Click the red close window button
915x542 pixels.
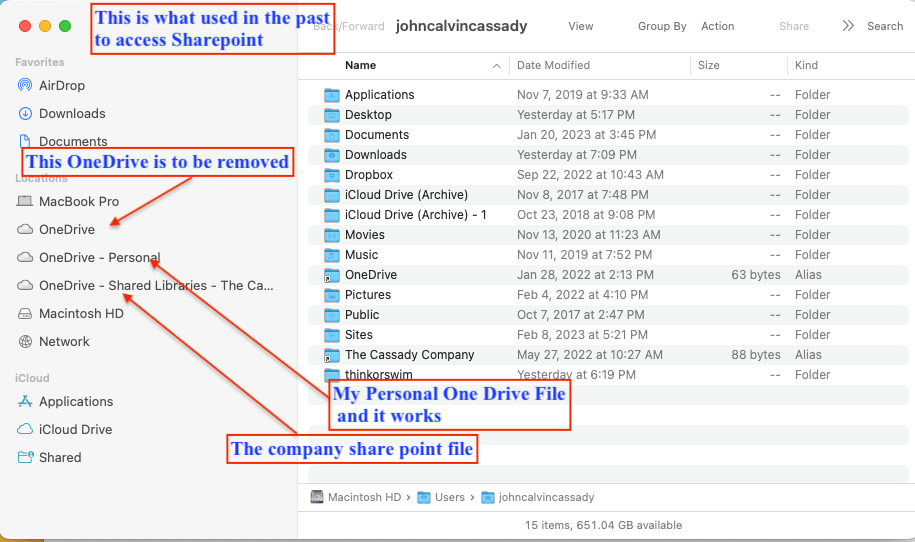[25, 26]
